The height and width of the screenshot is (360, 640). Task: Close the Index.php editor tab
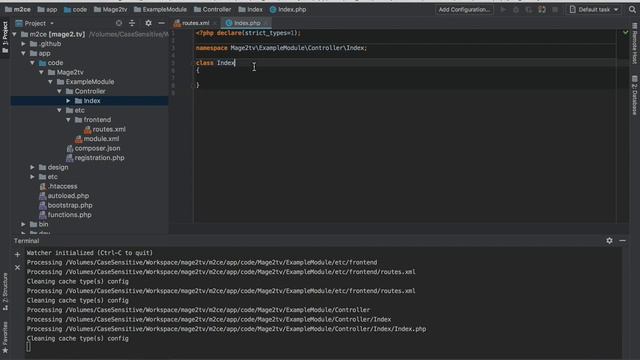[x=266, y=23]
